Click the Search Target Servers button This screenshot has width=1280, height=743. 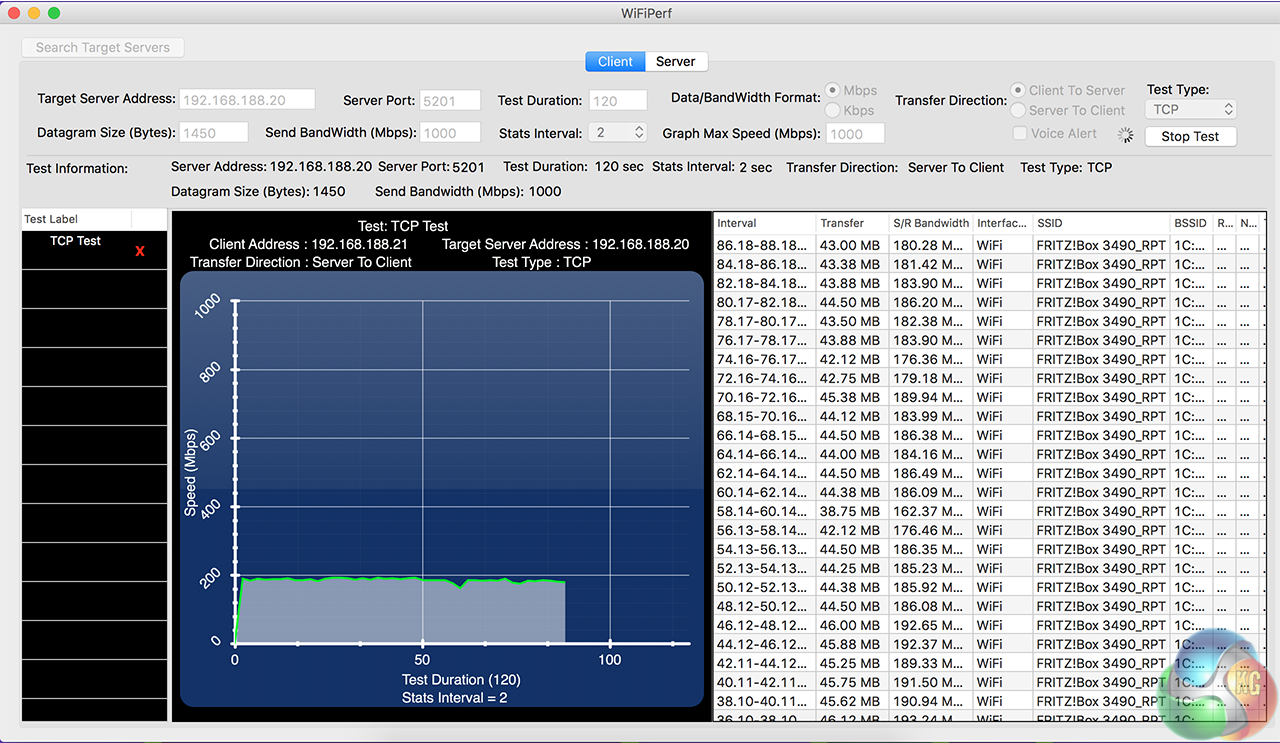click(103, 48)
